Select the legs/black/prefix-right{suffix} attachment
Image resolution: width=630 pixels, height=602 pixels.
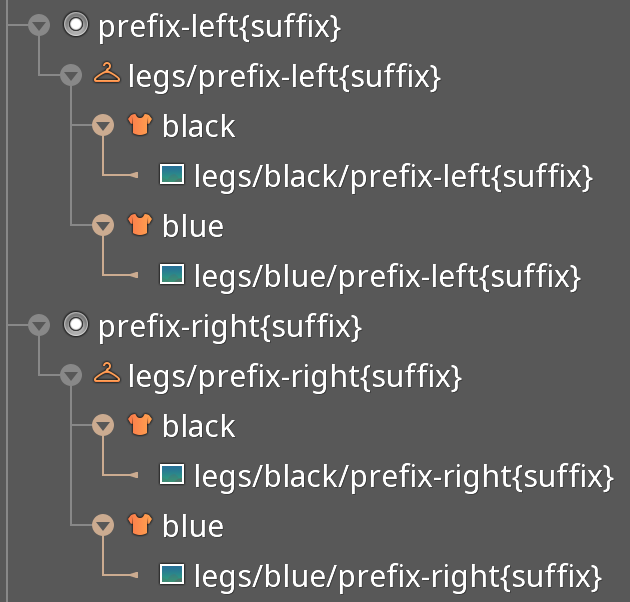click(x=404, y=477)
